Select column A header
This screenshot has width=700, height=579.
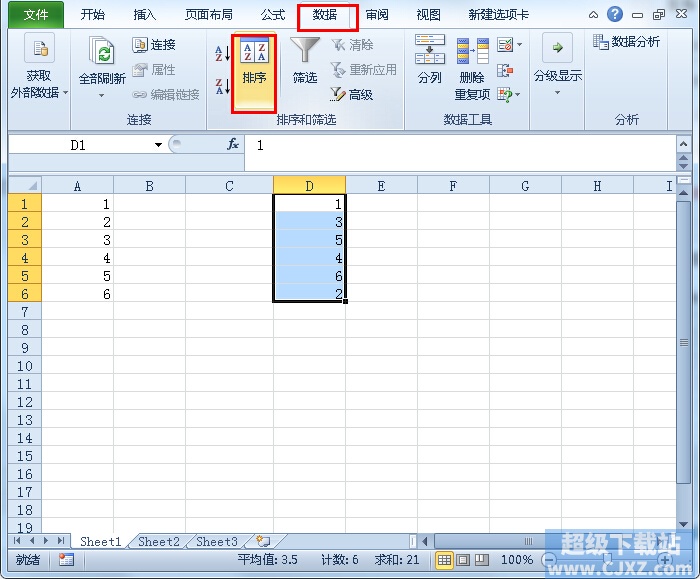[x=78, y=185]
